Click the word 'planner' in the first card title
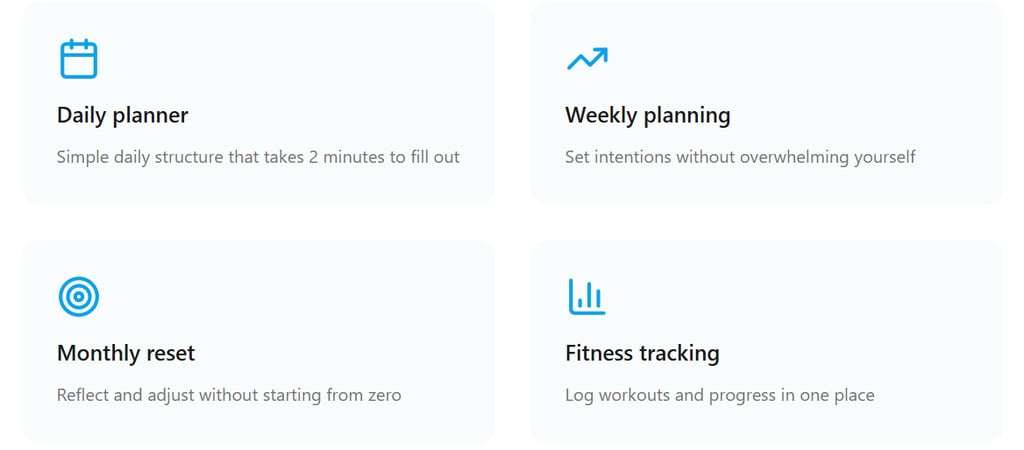Screen dimensions: 1024x450 point(151,116)
